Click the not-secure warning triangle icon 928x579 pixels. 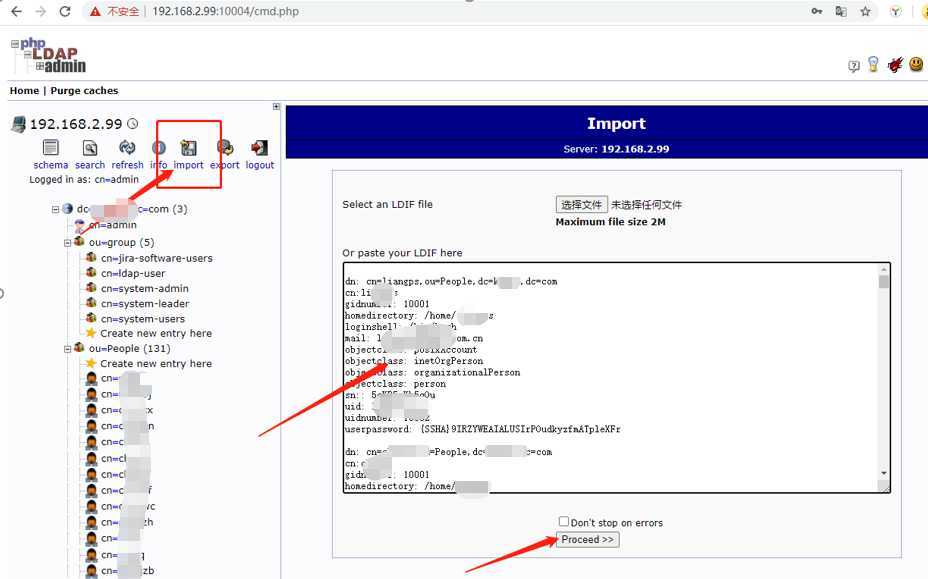pyautogui.click(x=95, y=11)
